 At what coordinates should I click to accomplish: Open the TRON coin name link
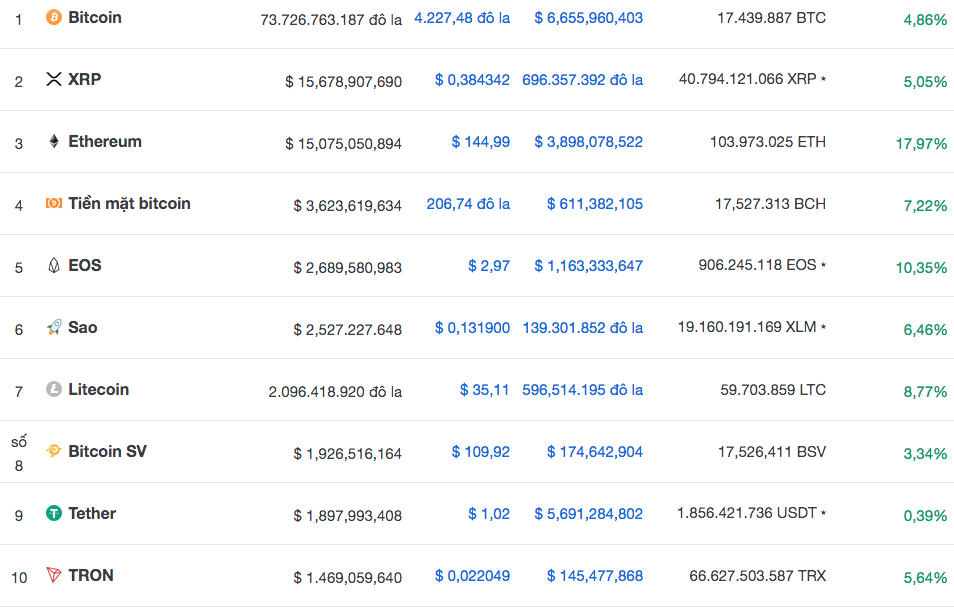(x=91, y=576)
